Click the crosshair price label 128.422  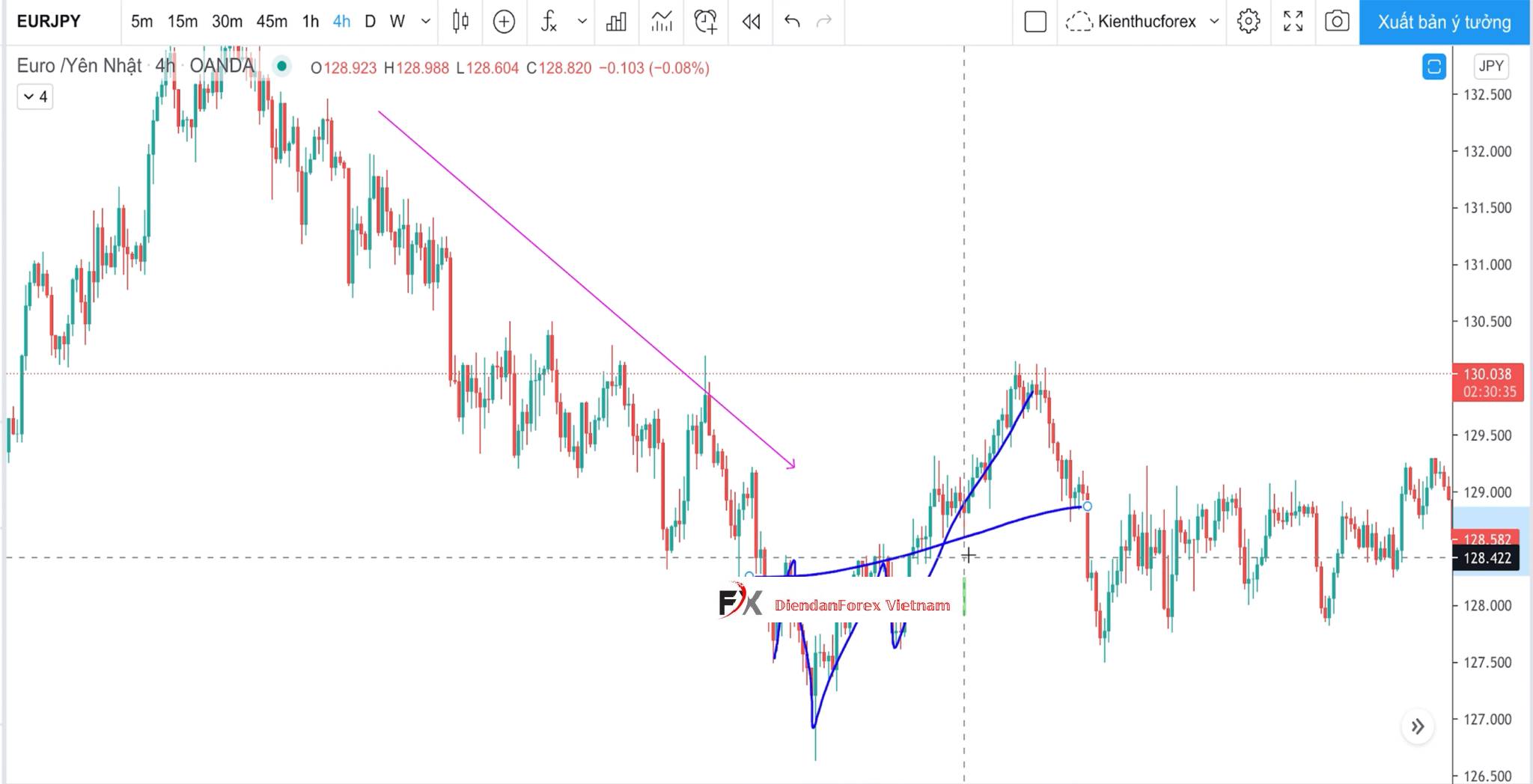click(x=1487, y=558)
